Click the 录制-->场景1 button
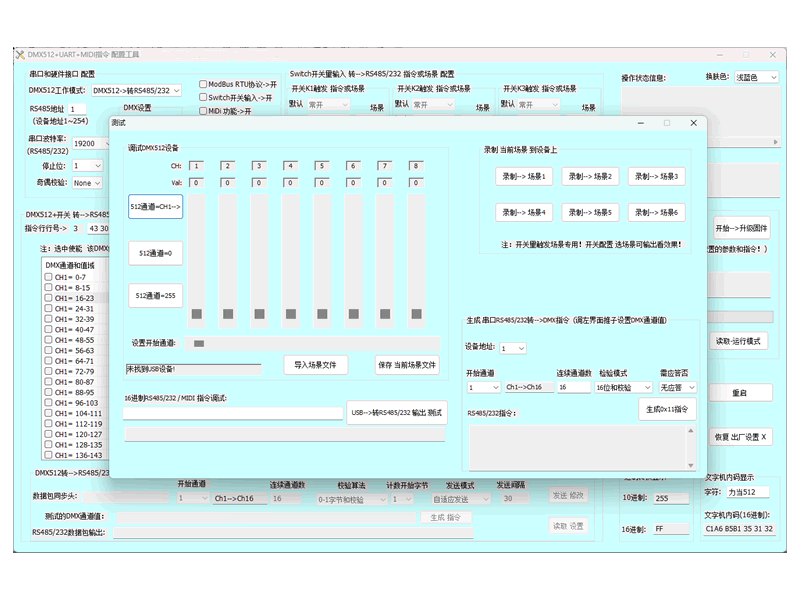The image size is (800, 600). tap(524, 177)
